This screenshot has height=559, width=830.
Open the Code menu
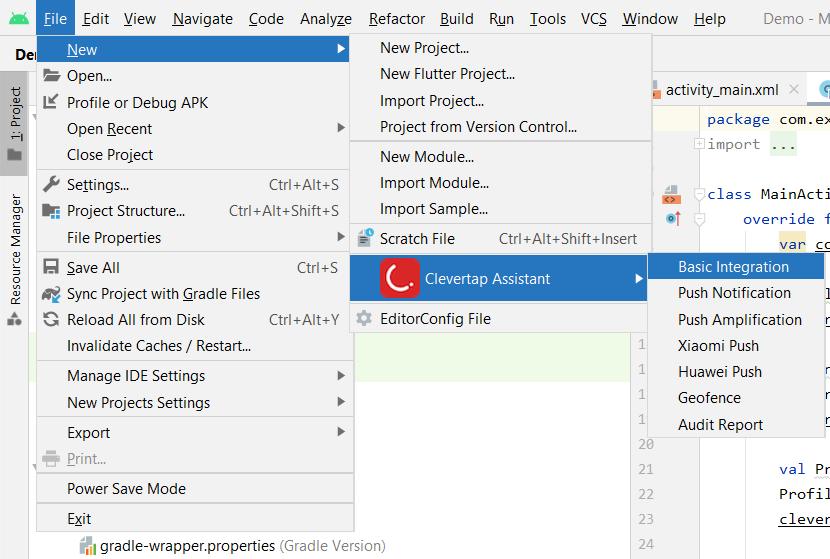tap(266, 19)
